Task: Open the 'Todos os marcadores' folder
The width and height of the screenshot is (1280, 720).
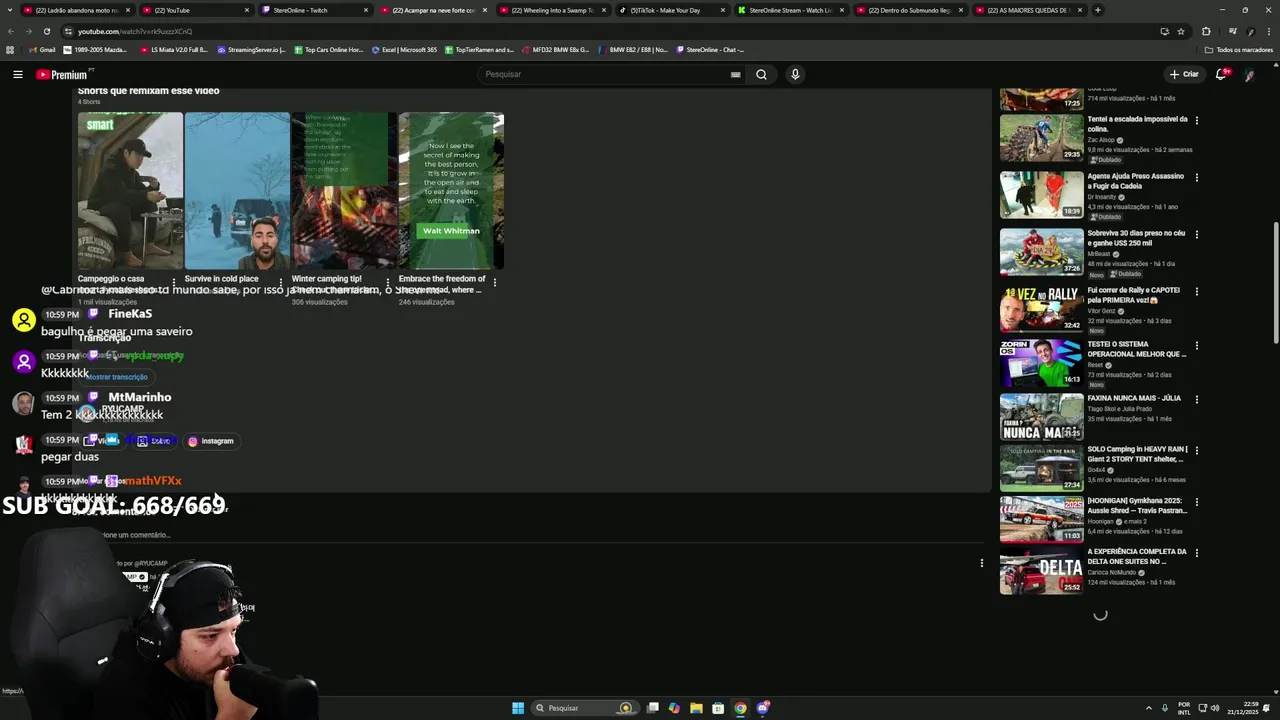Action: point(1238,49)
